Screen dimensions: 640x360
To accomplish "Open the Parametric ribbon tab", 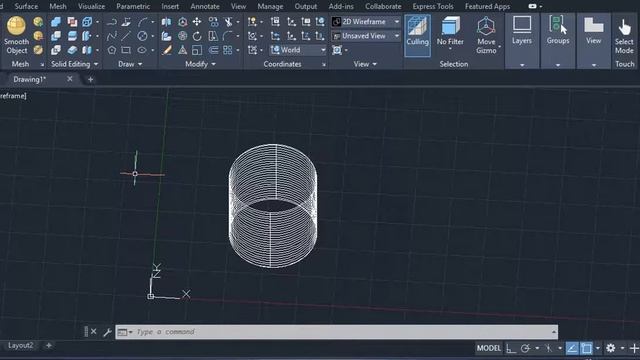I will coord(133,6).
